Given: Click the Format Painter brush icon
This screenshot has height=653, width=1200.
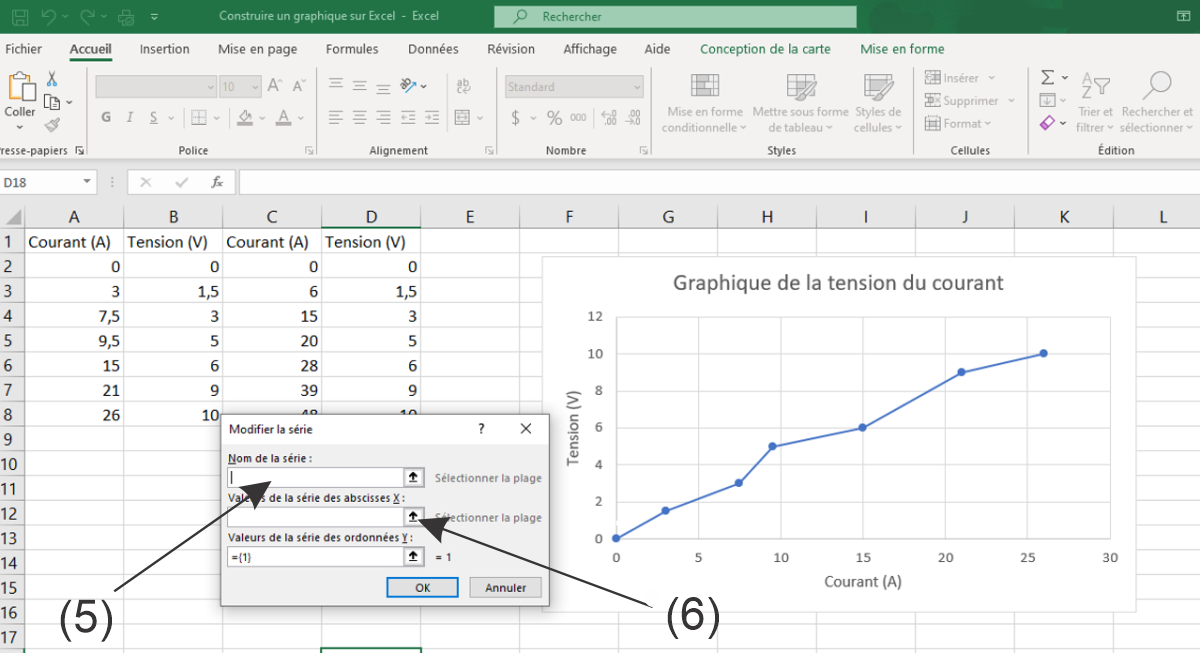Looking at the screenshot, I should click(x=52, y=125).
